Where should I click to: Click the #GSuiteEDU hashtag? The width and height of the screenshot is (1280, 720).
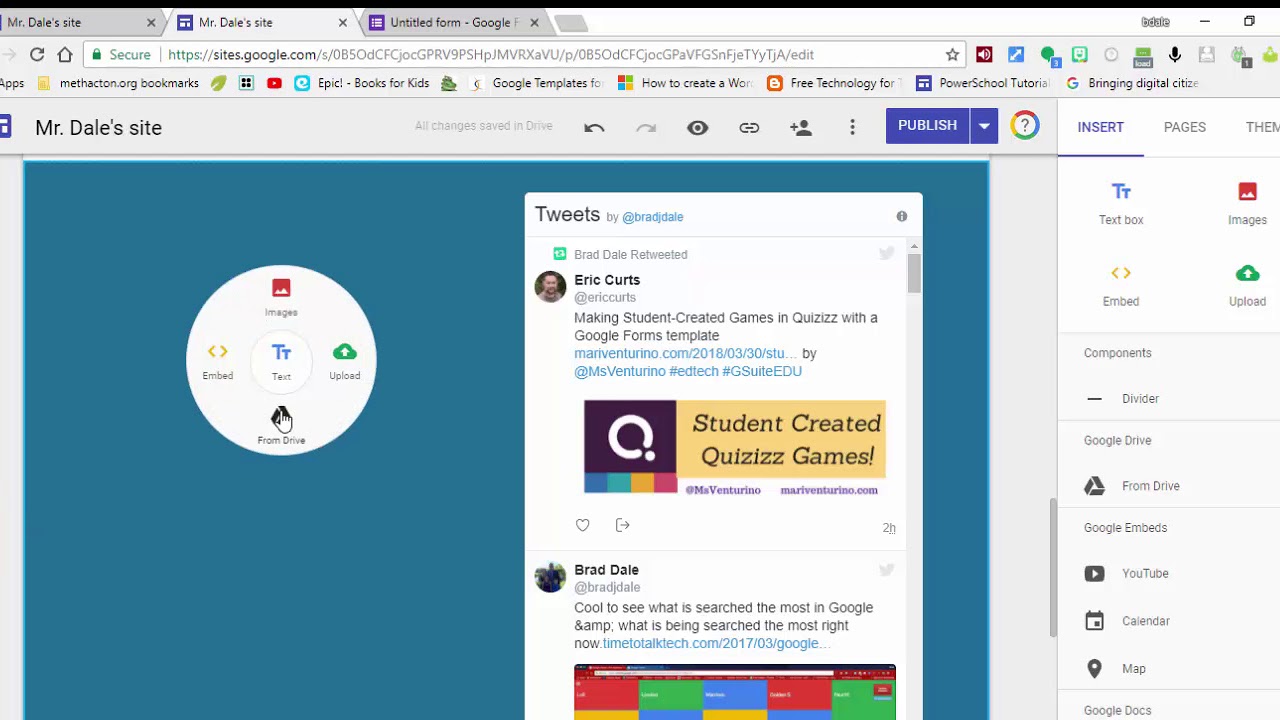[762, 371]
